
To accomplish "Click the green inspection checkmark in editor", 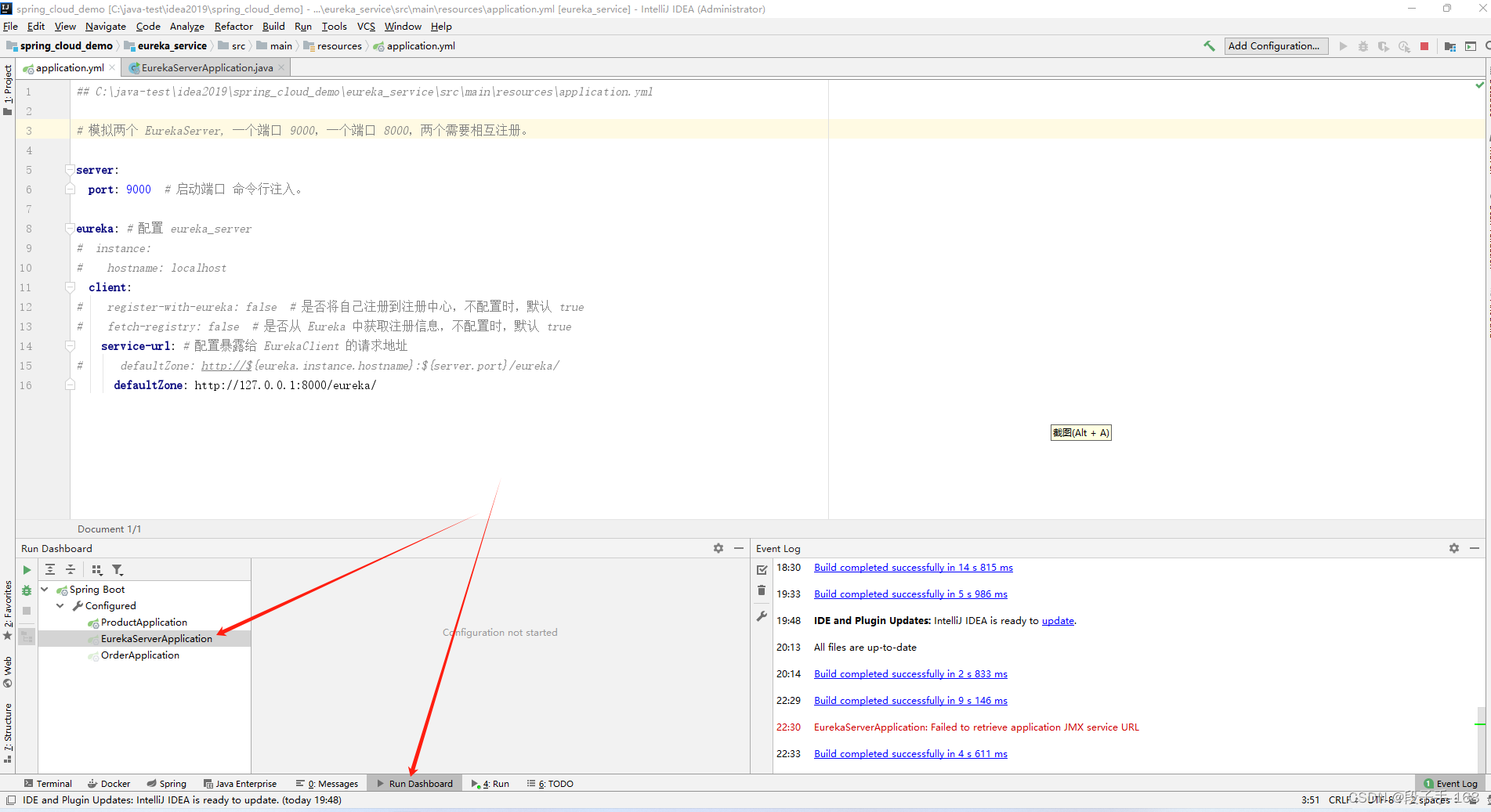I will (x=1479, y=85).
